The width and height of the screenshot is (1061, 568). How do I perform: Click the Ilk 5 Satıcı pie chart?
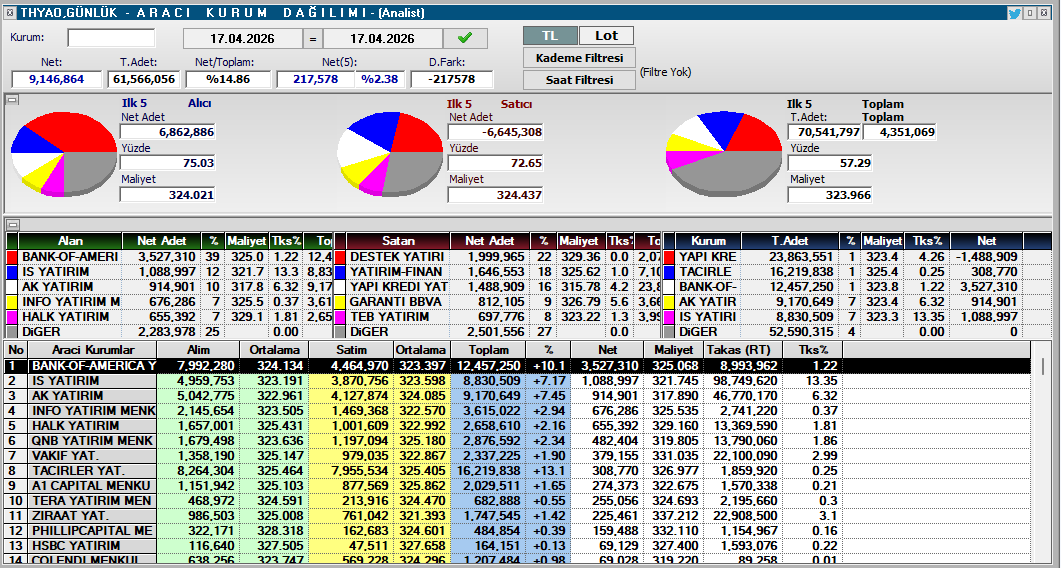click(x=390, y=154)
